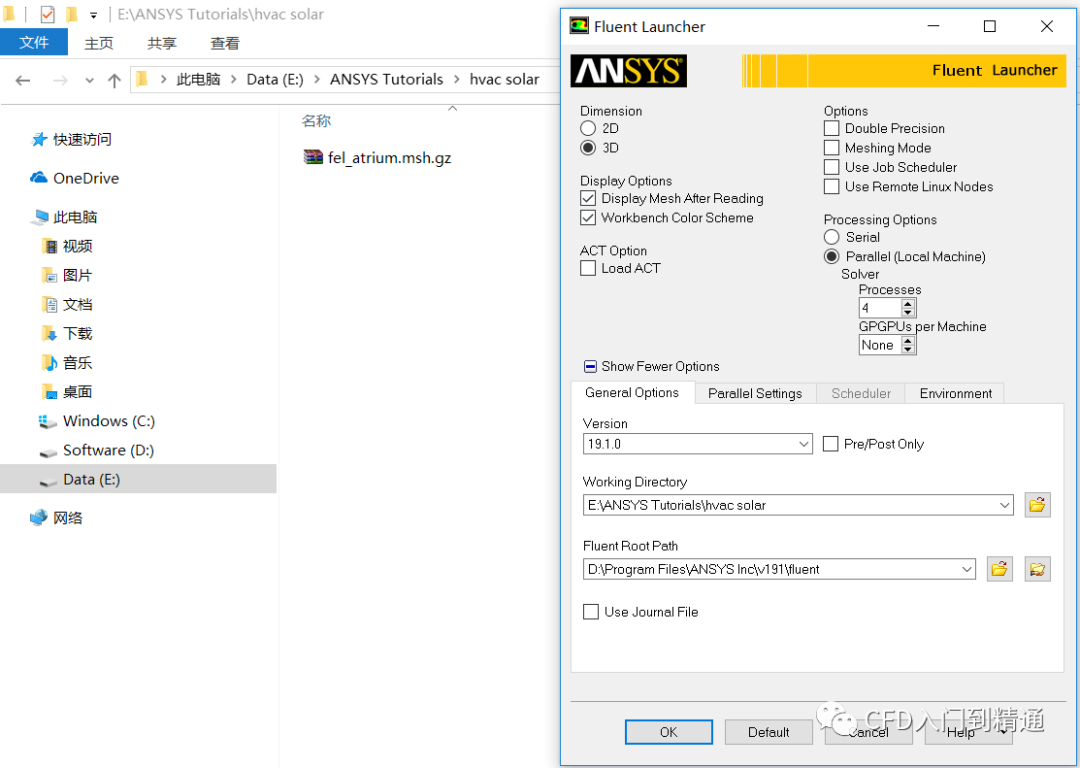1080x768 pixels.
Task: Click second folder icon beside Fluent Root Path
Action: (x=1037, y=569)
